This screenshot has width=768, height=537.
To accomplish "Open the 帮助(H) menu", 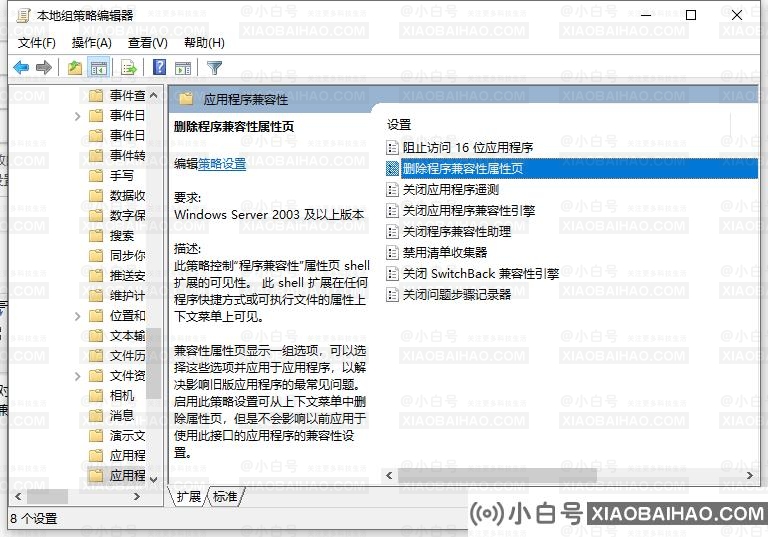I will [x=204, y=43].
